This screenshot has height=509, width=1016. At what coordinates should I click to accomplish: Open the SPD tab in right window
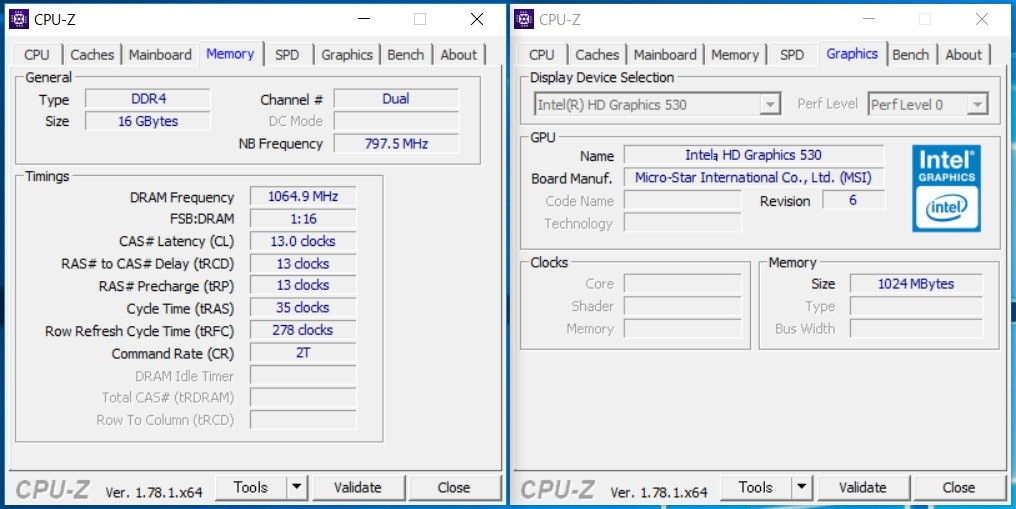click(792, 55)
